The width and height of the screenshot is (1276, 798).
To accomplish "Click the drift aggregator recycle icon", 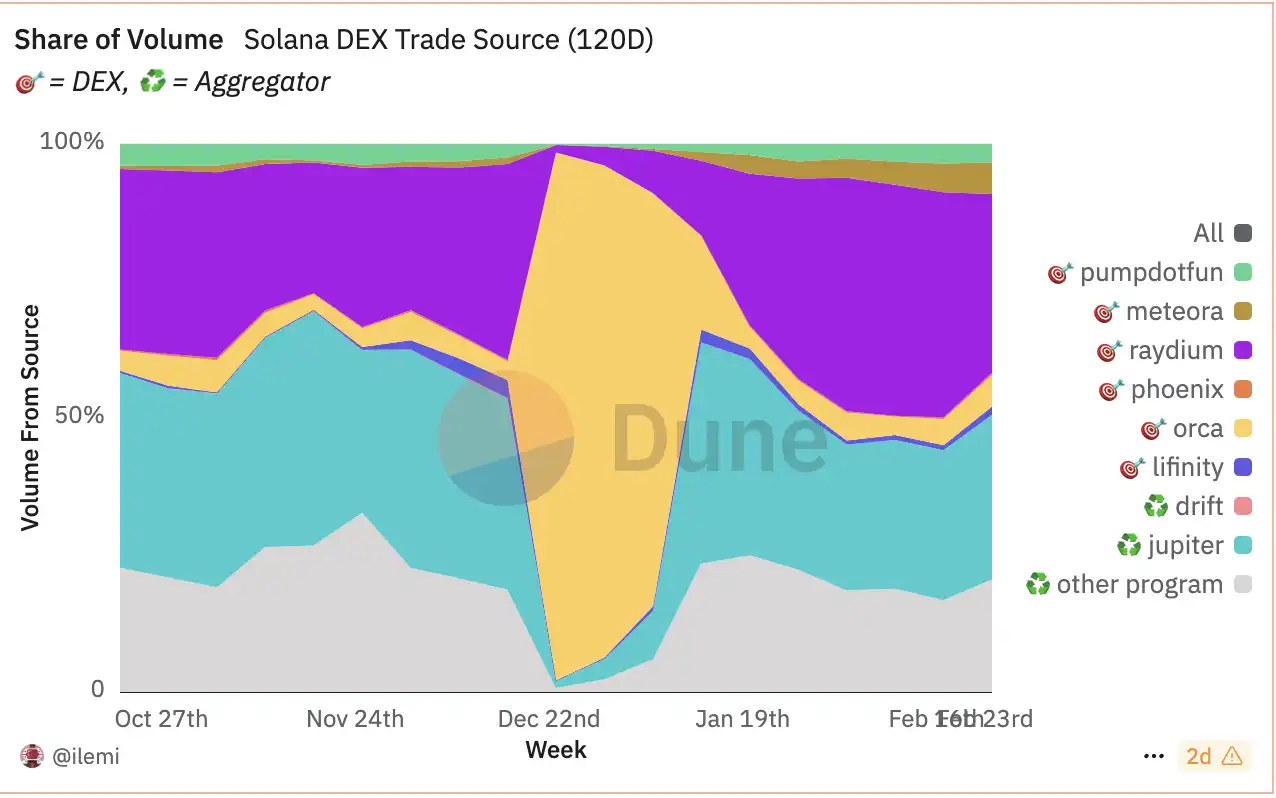I will [1156, 507].
